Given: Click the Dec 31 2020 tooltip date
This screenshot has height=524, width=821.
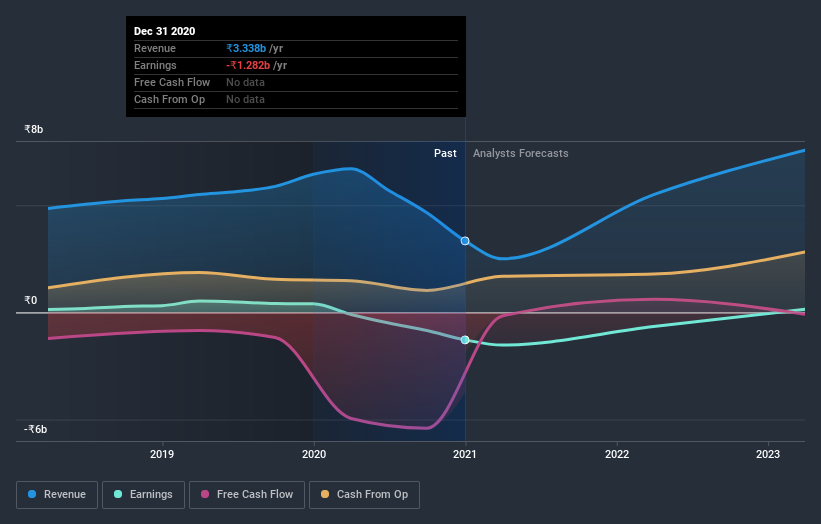Looking at the screenshot, I should [x=164, y=31].
